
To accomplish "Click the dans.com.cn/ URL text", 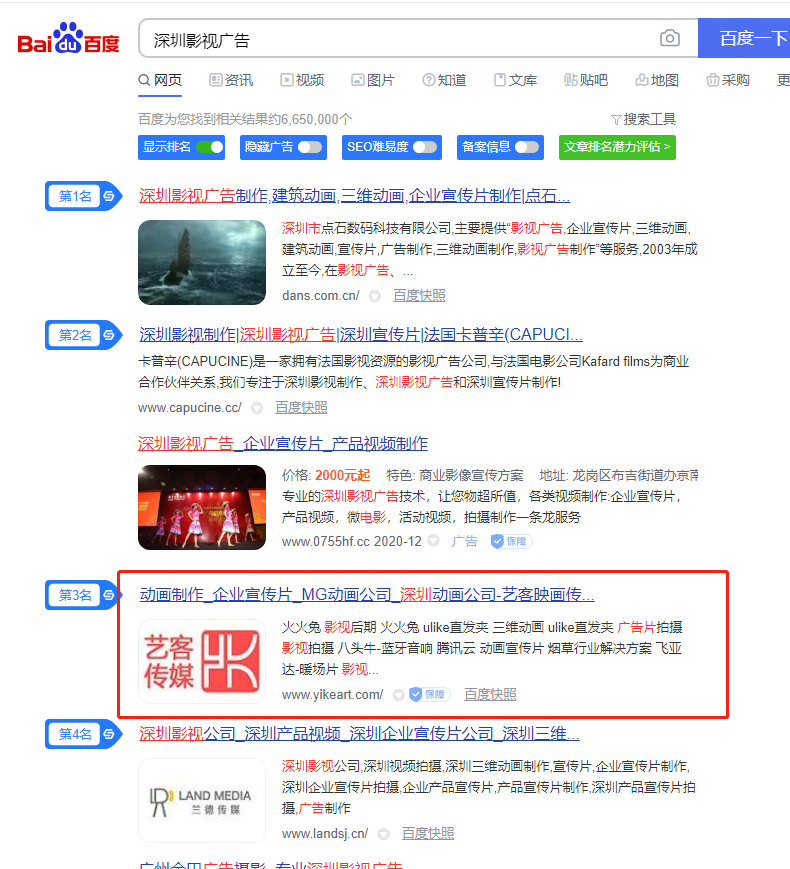I will click(320, 296).
